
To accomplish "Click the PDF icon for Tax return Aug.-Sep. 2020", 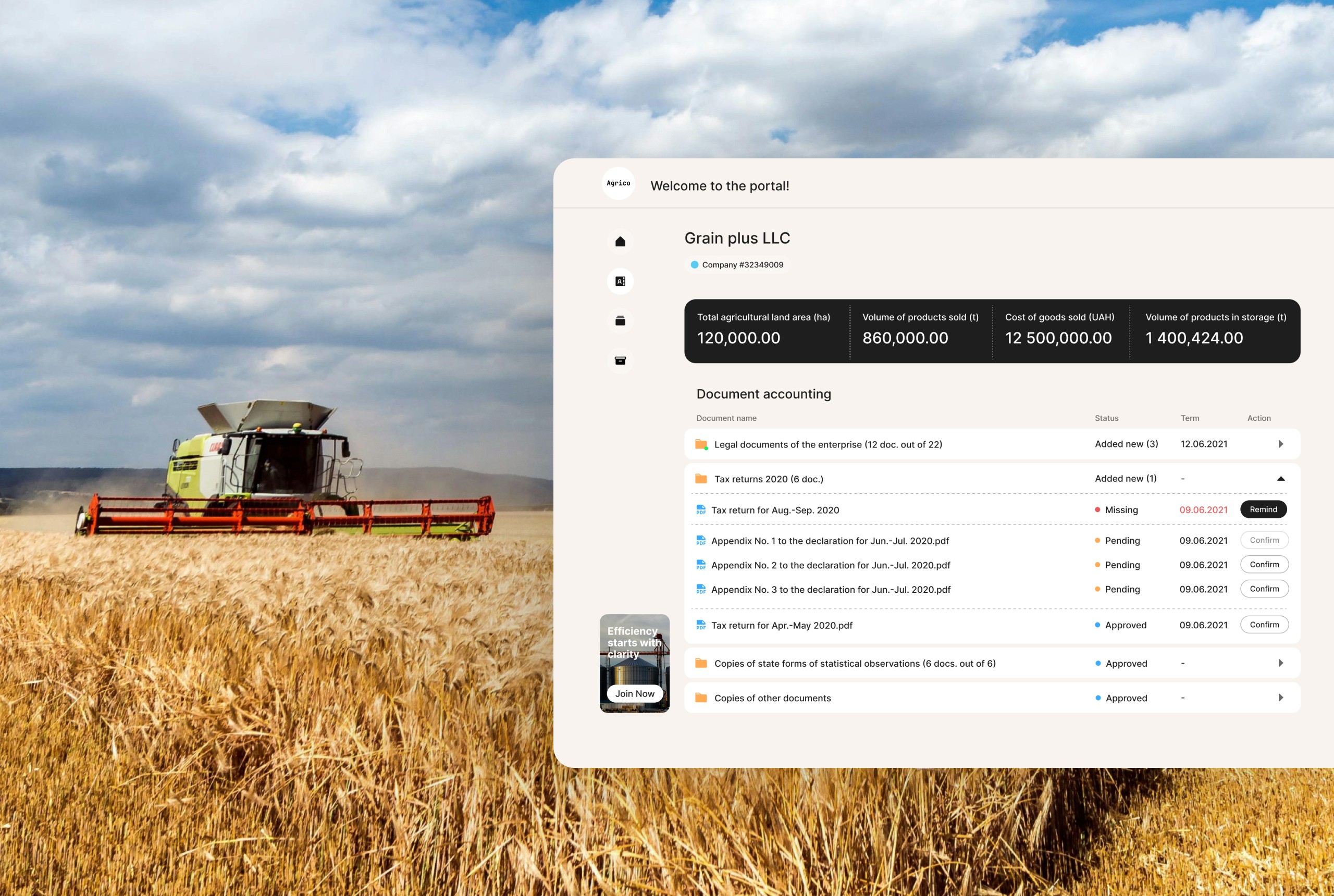I will click(x=700, y=509).
